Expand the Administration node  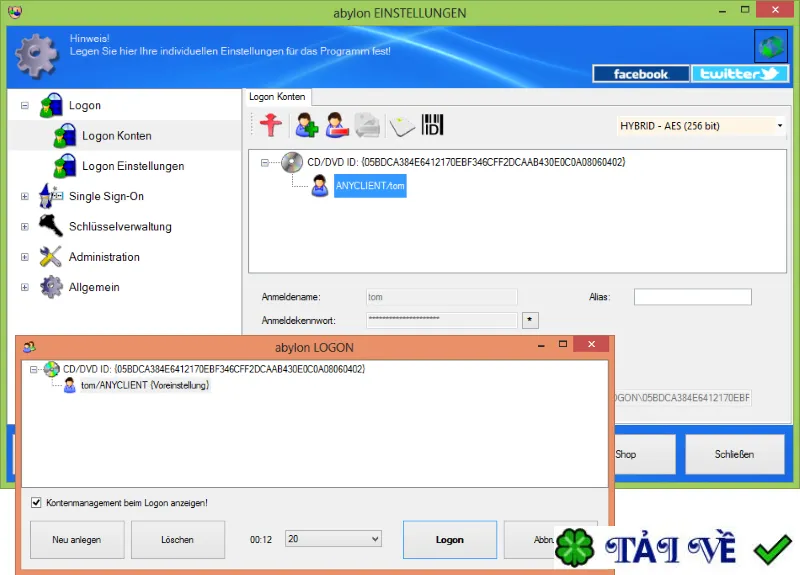24,257
